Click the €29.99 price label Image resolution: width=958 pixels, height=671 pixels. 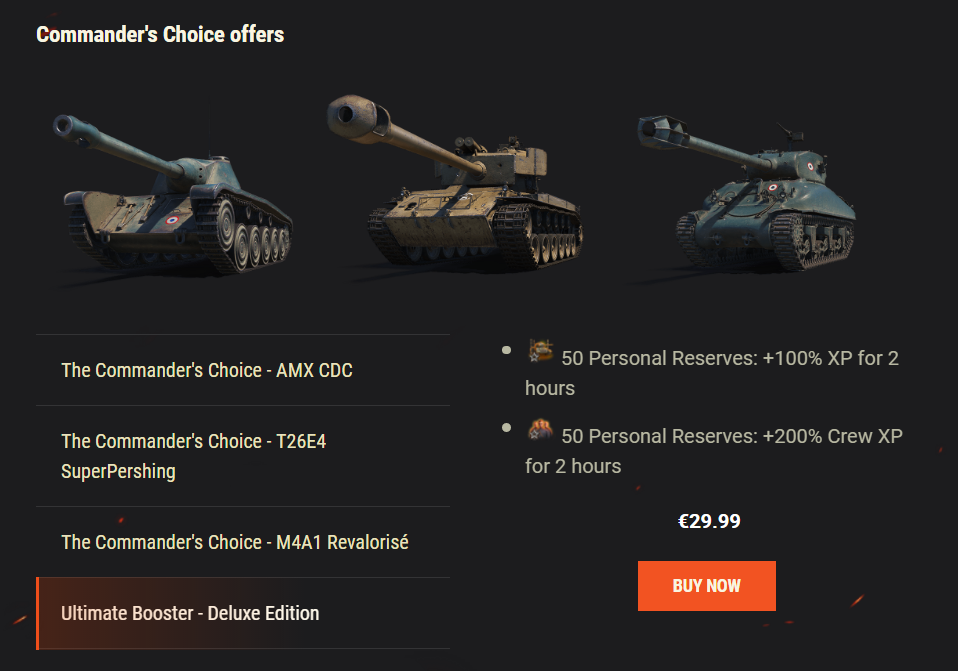point(709,521)
